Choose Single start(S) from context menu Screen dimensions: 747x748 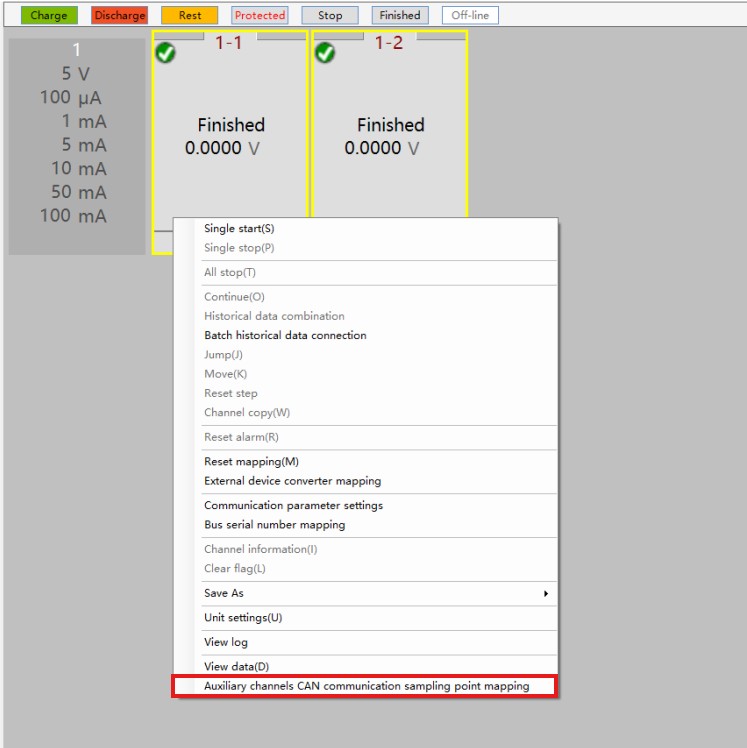(239, 228)
